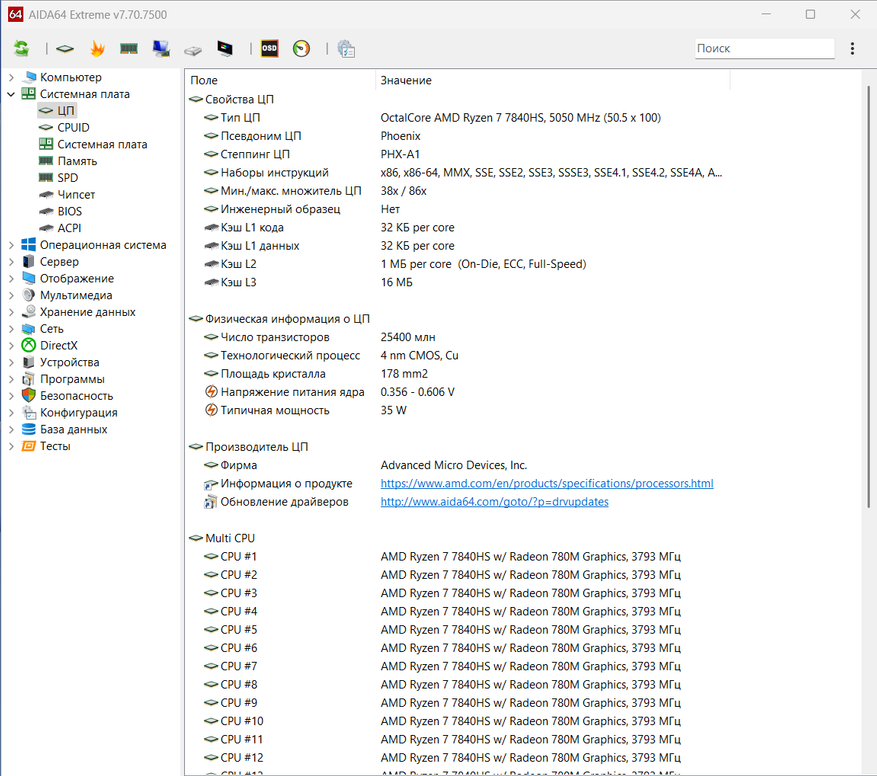Click the disk drive benchmark icon
This screenshot has width=877, height=776.
click(193, 48)
